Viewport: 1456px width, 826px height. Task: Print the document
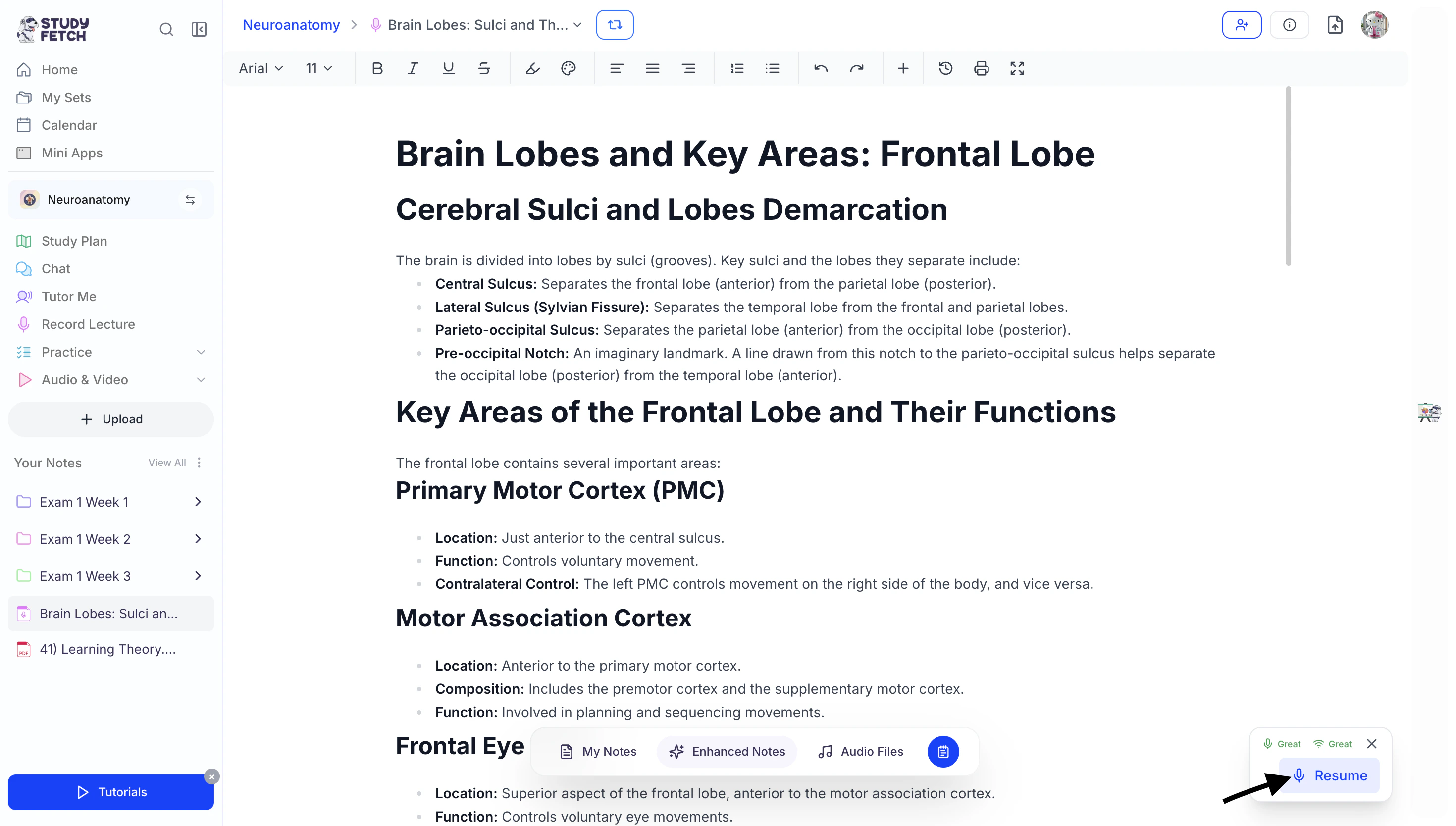[981, 69]
